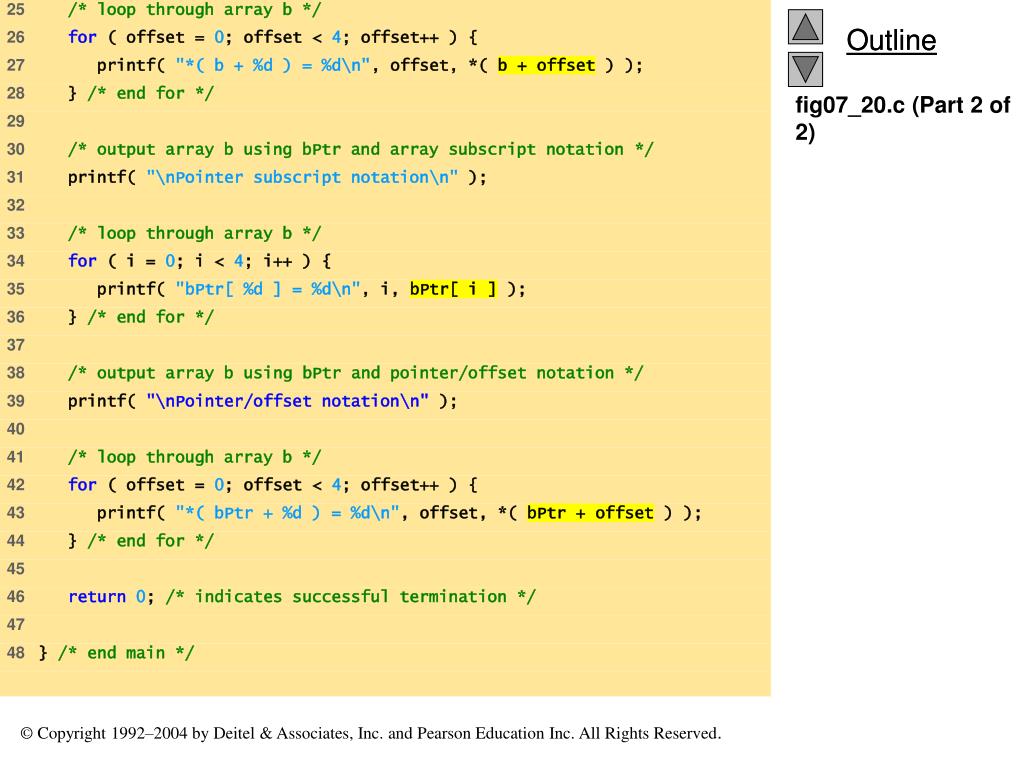
Task: Click line number 25
Action: tap(16, 9)
